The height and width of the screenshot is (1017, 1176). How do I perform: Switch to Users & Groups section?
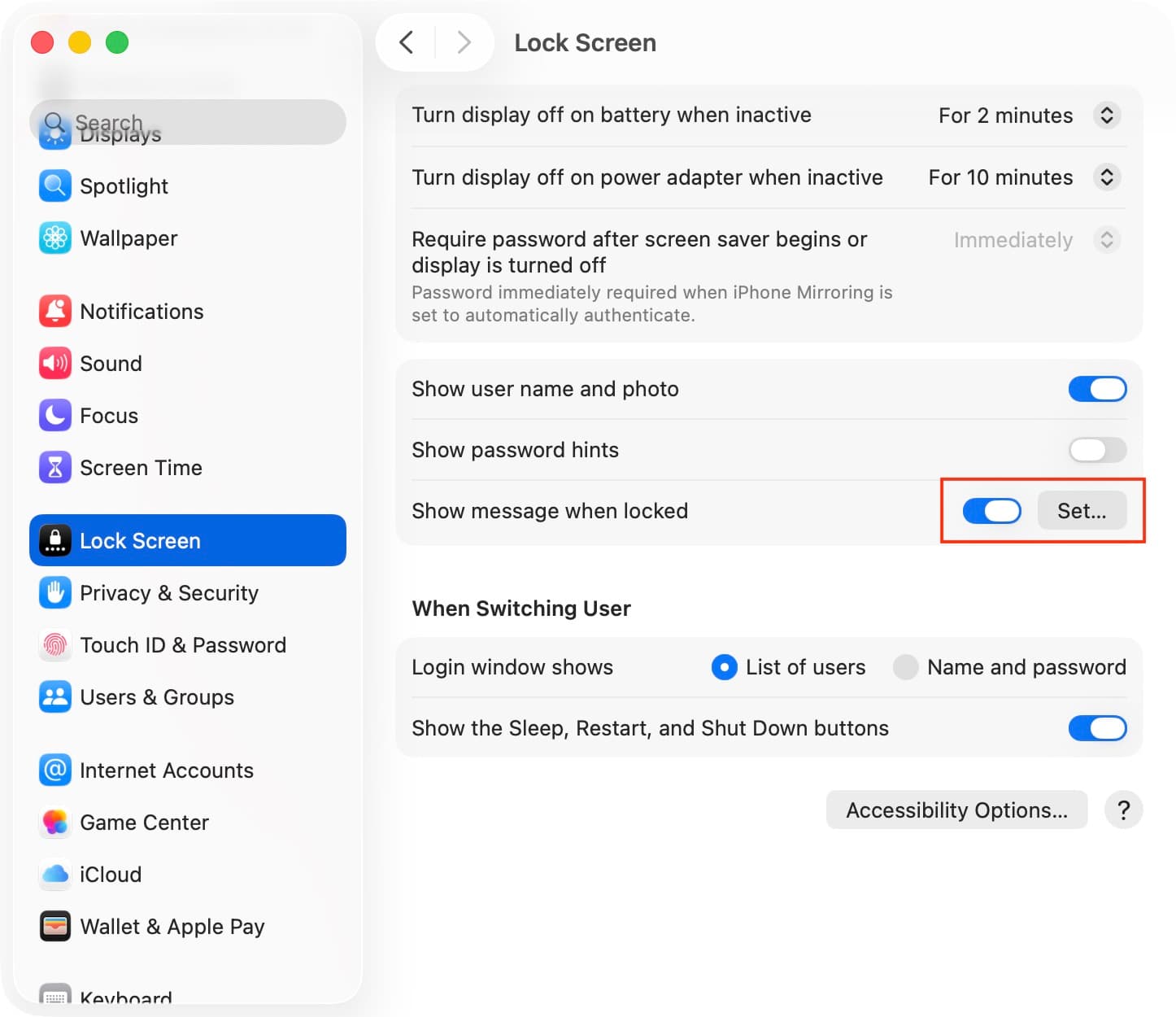157,697
